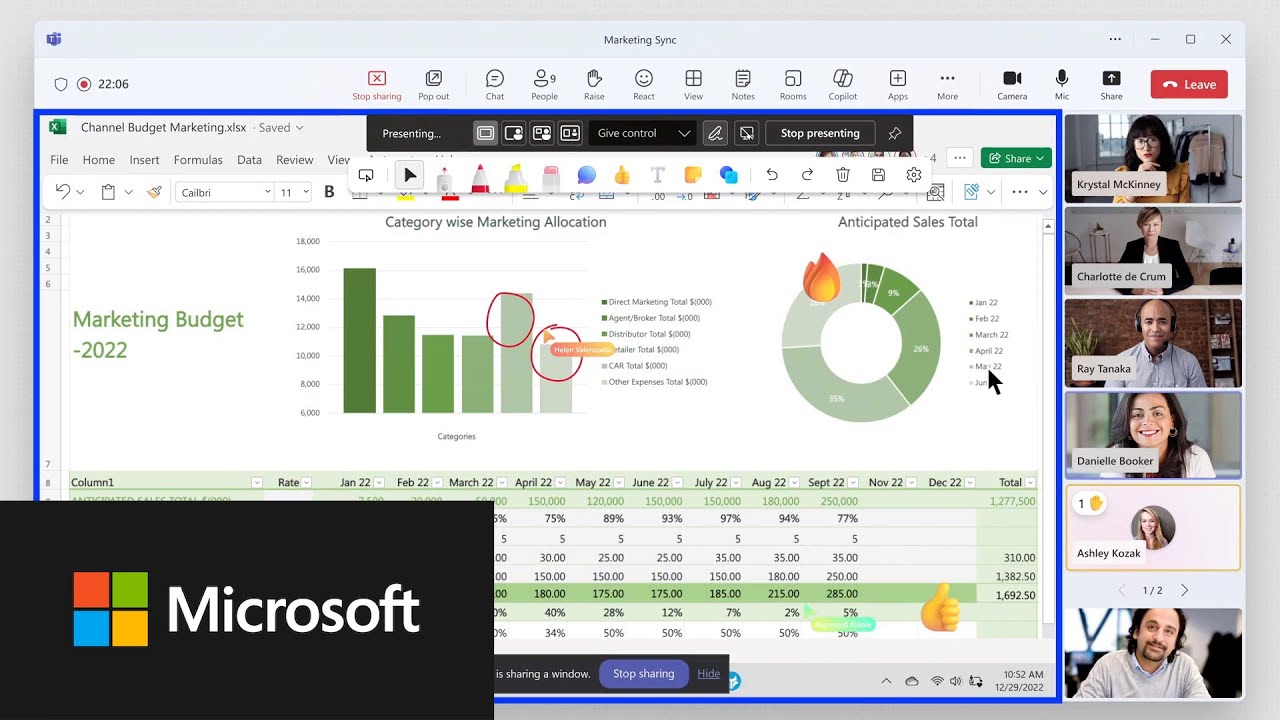Toggle annotation pen in presenting bar

coord(715,133)
